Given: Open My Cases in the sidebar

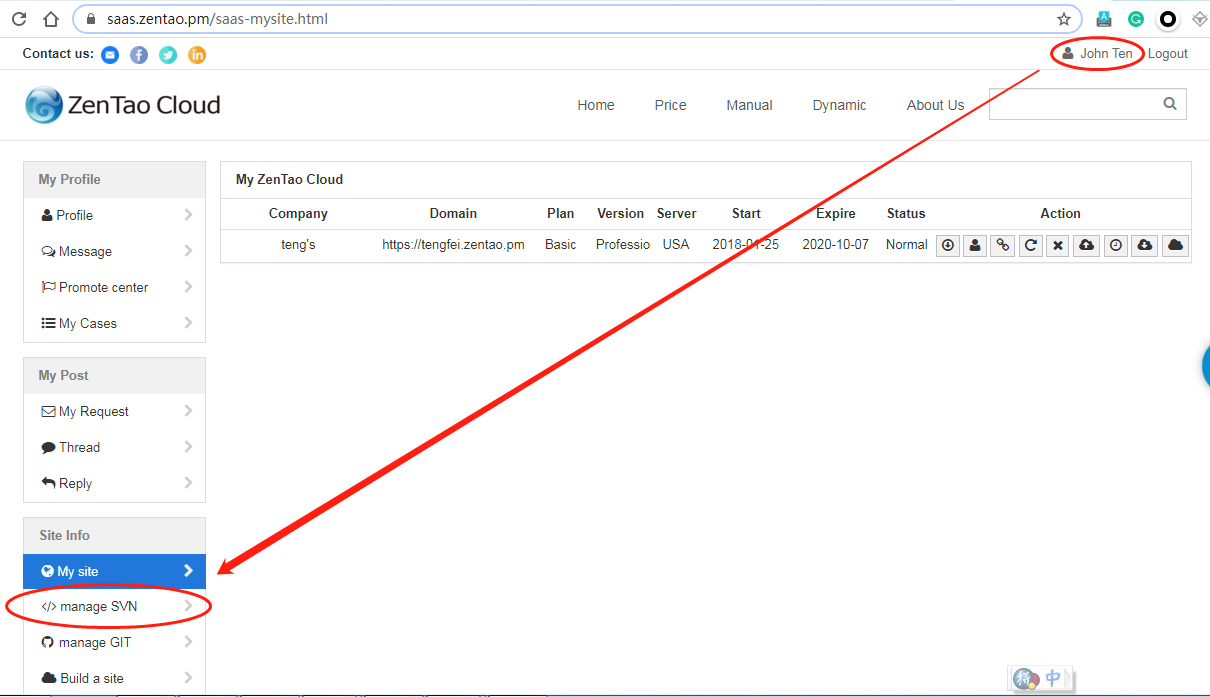Looking at the screenshot, I should coord(114,323).
